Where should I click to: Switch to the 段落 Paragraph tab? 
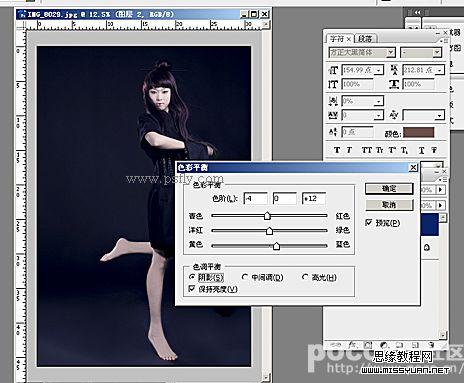[x=365, y=39]
